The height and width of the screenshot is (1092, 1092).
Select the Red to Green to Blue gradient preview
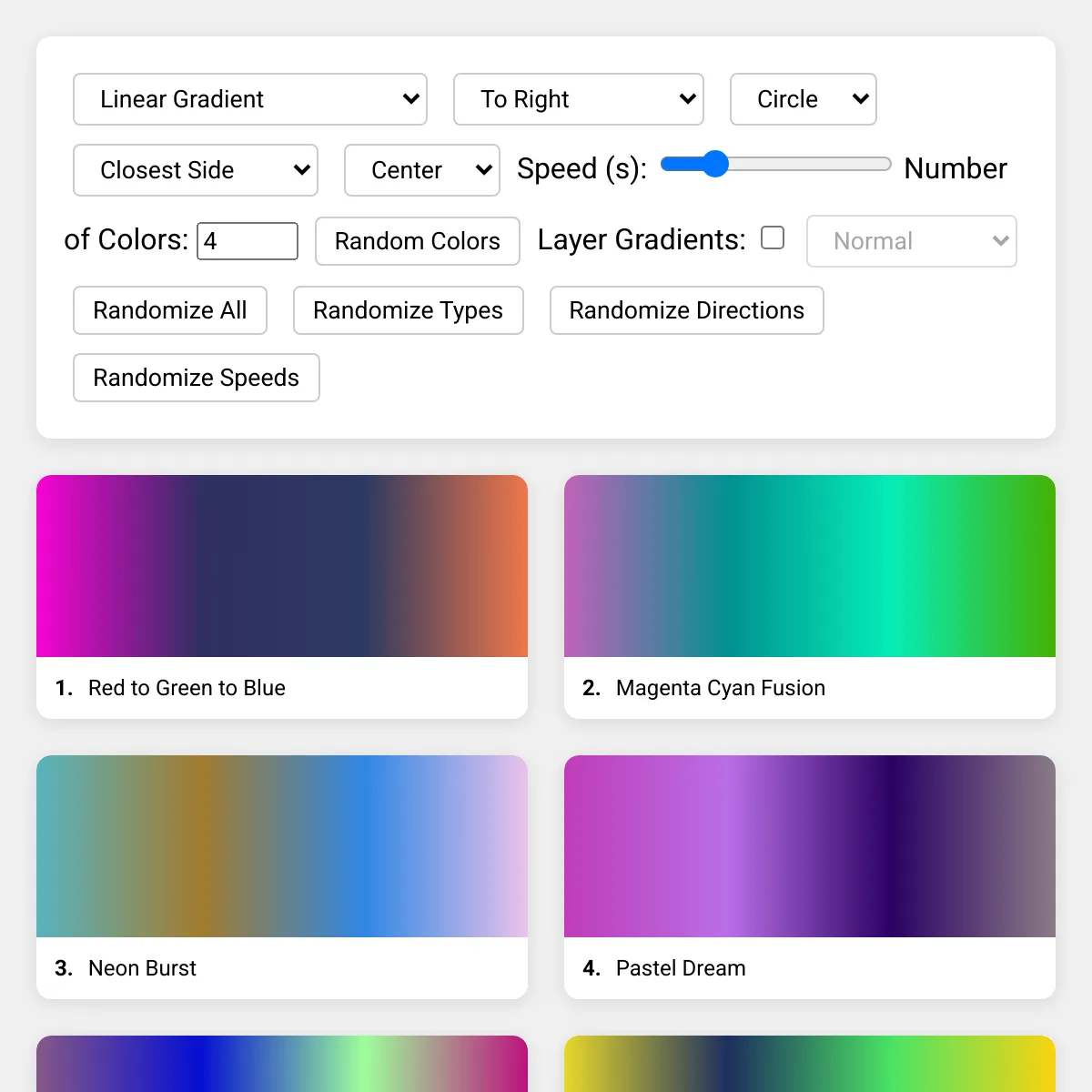pos(282,566)
